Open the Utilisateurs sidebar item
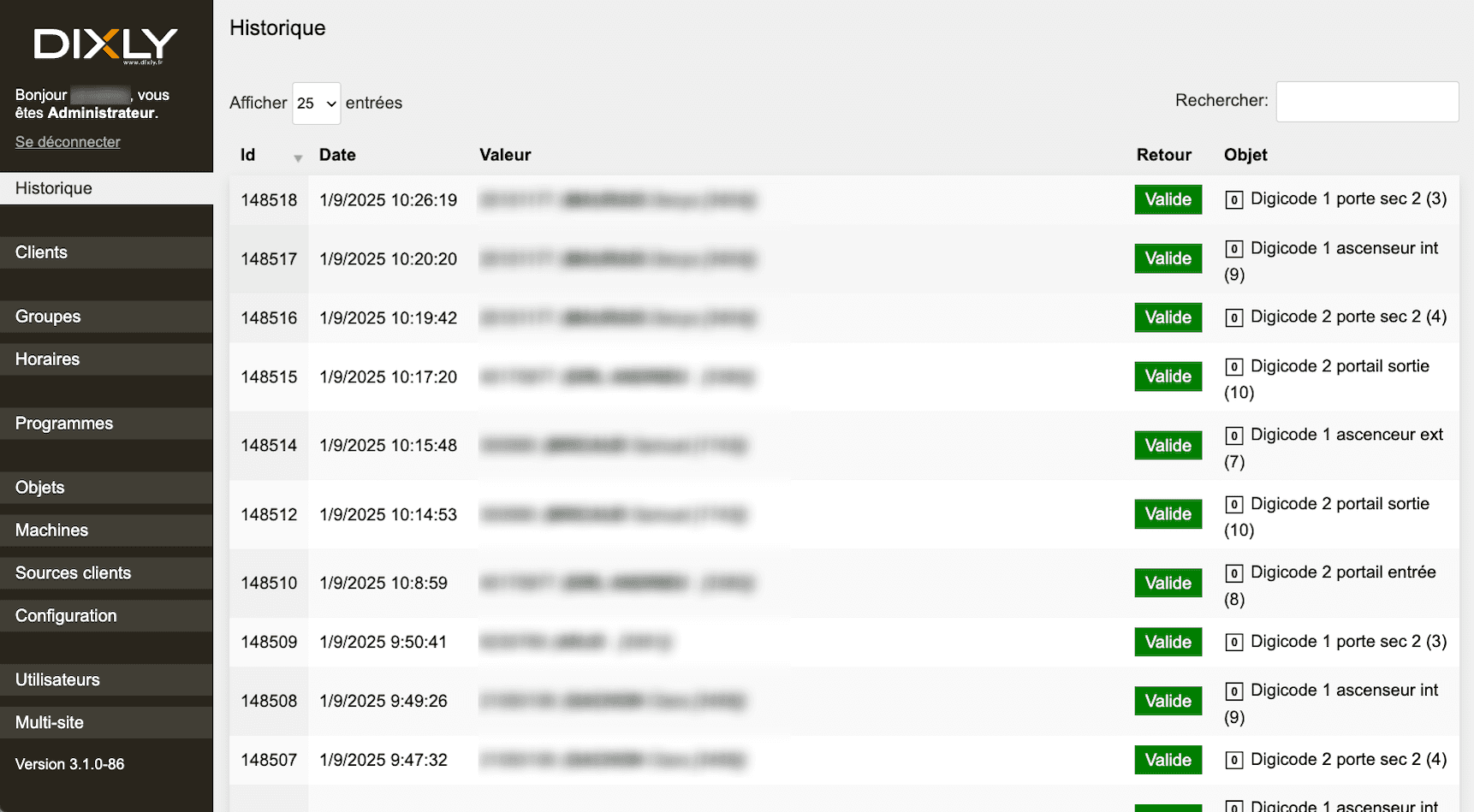Image resolution: width=1474 pixels, height=812 pixels. pyautogui.click(x=57, y=680)
